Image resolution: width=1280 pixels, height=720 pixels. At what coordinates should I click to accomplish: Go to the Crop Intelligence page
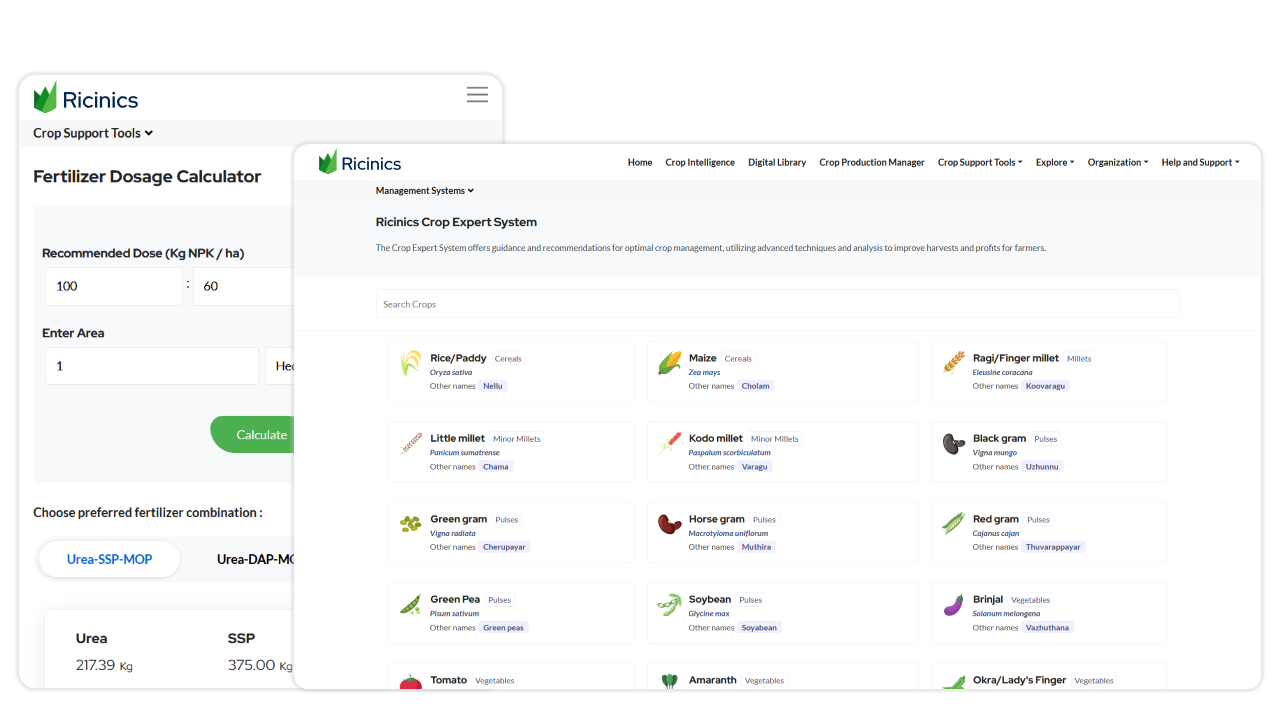point(700,163)
